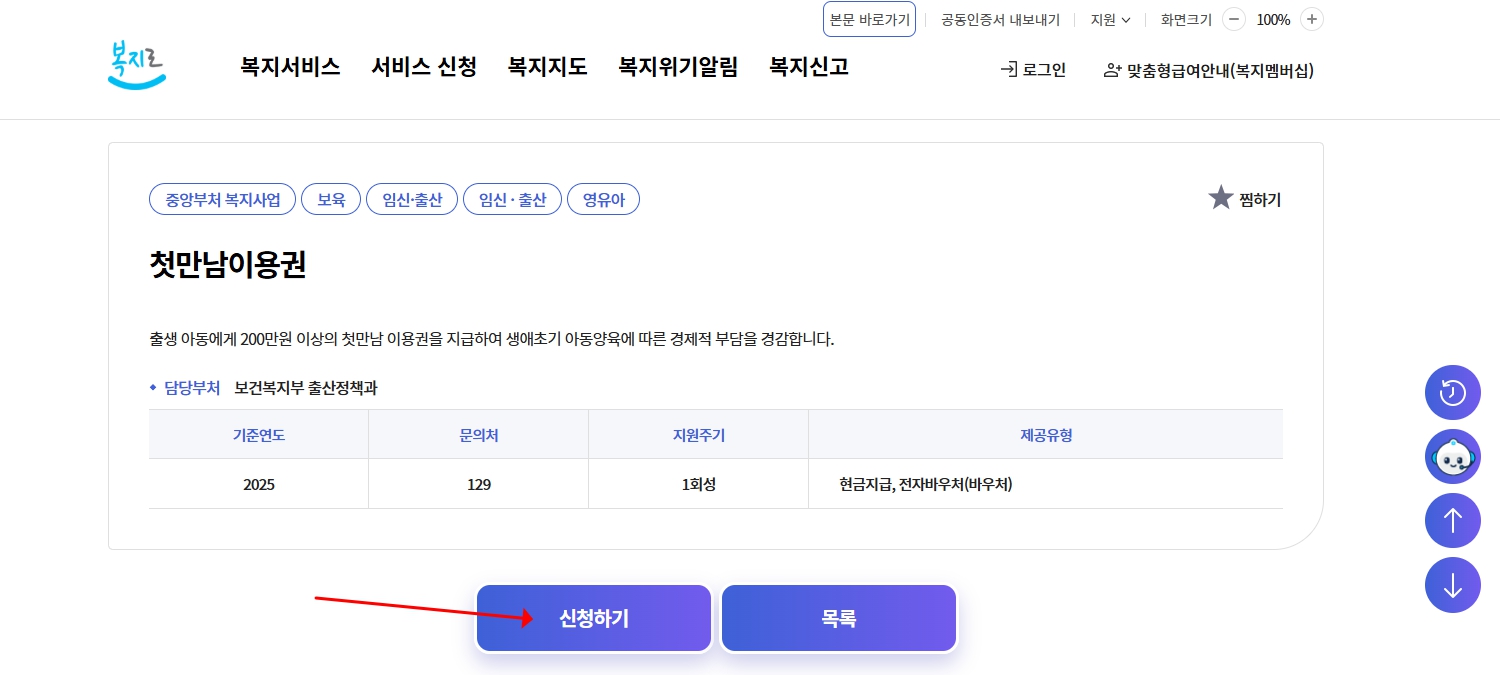Click the 복지로 logo
The height and width of the screenshot is (675, 1500).
(x=136, y=63)
